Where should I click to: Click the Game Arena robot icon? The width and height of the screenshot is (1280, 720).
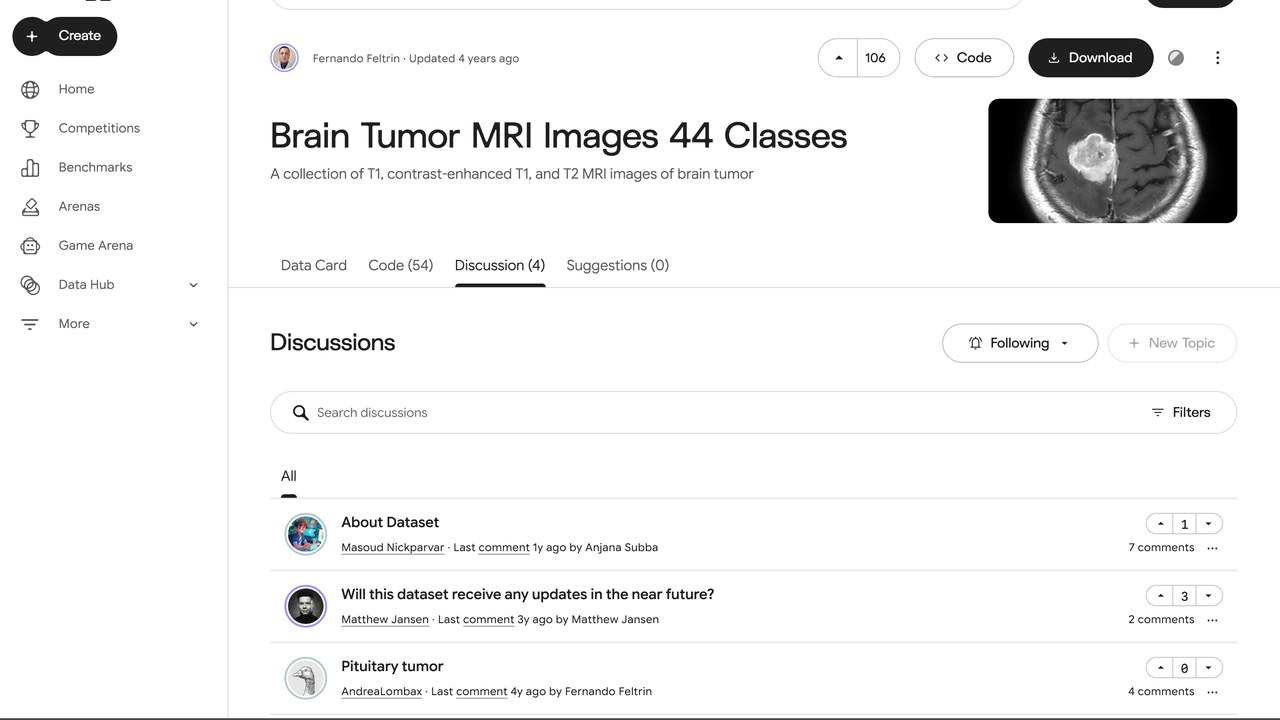click(x=30, y=245)
